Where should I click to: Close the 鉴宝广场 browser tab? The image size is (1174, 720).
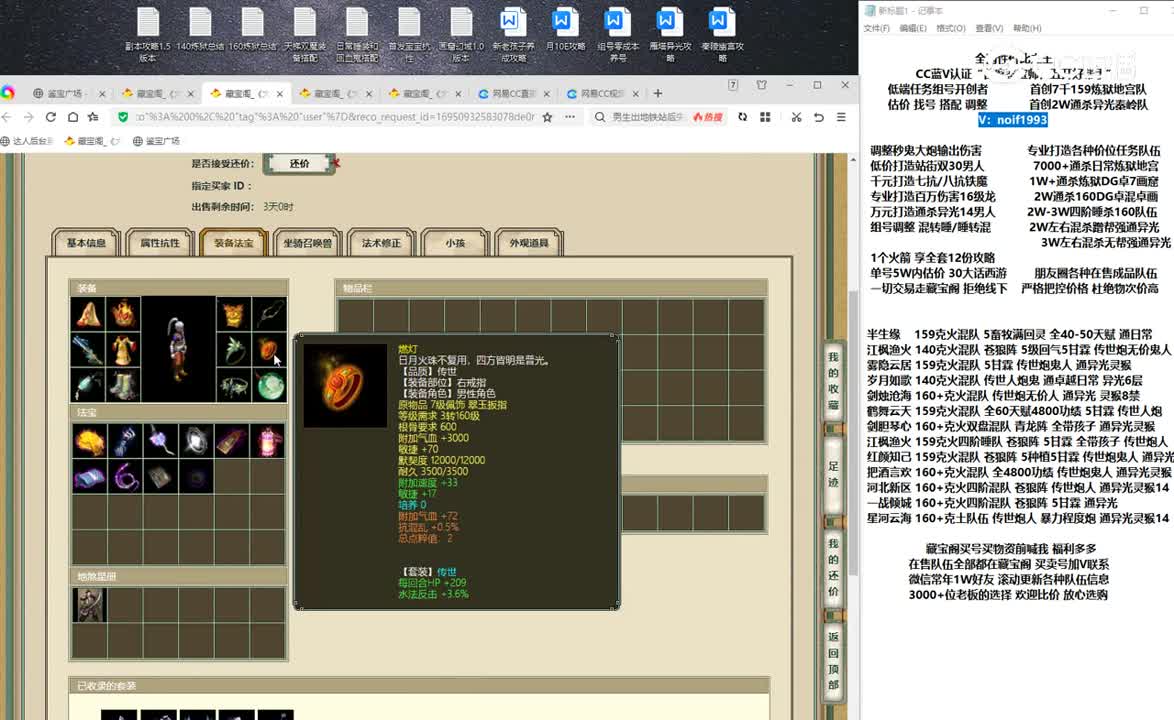[x=102, y=94]
